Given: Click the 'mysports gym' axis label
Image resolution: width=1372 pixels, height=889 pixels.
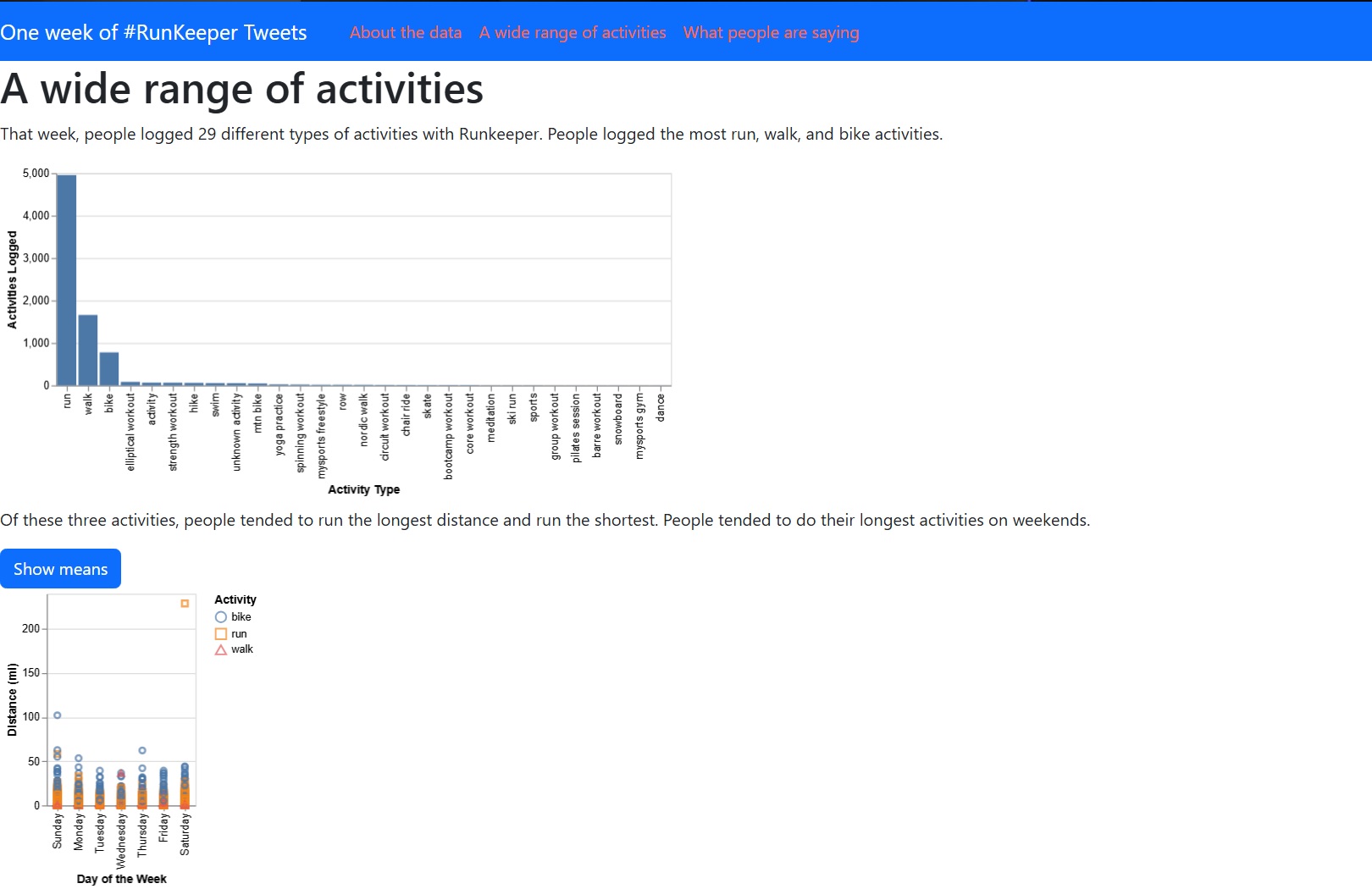Looking at the screenshot, I should (x=639, y=426).
